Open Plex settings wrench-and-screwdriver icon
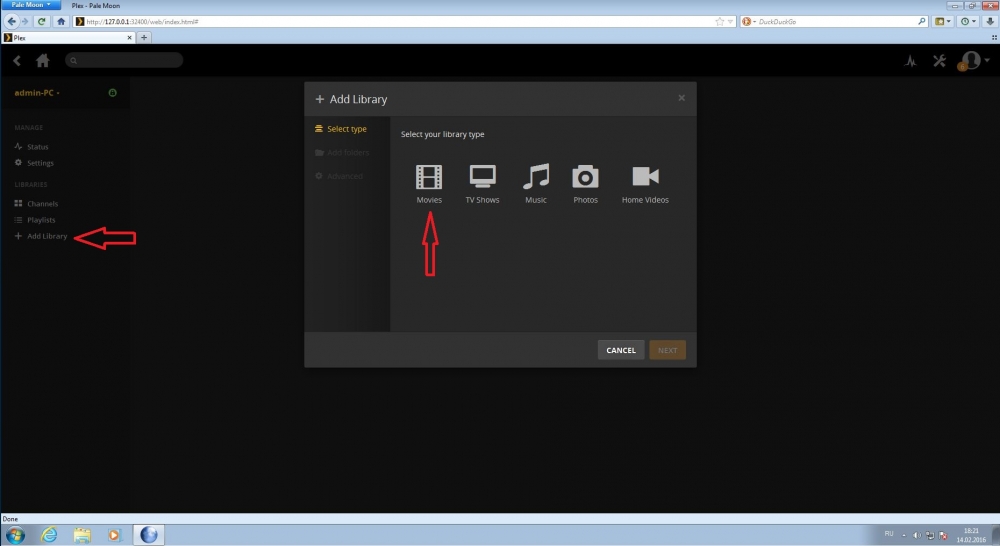 point(939,61)
